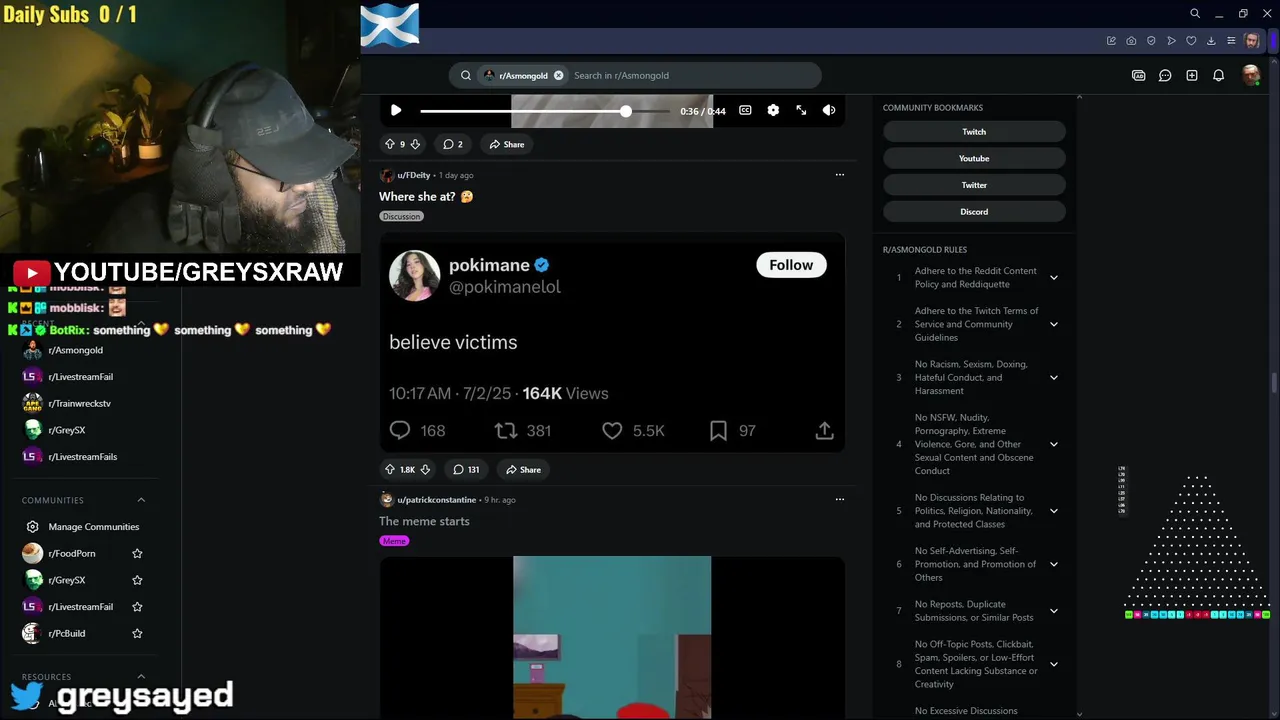Viewport: 1280px width, 720px height.
Task: Click the browser edit page icon
Action: click(1111, 41)
